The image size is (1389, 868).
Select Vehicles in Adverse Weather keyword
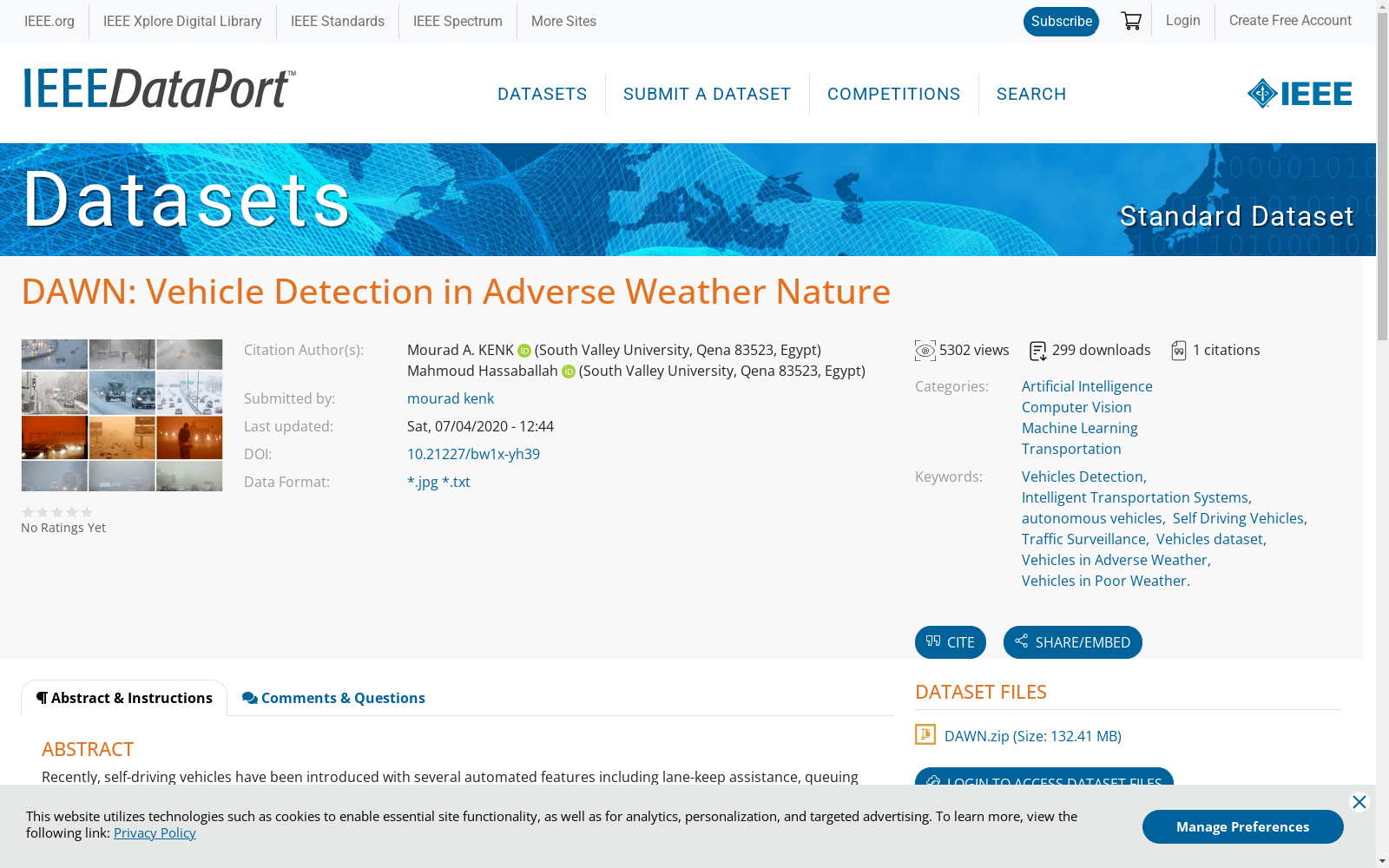click(x=1115, y=560)
